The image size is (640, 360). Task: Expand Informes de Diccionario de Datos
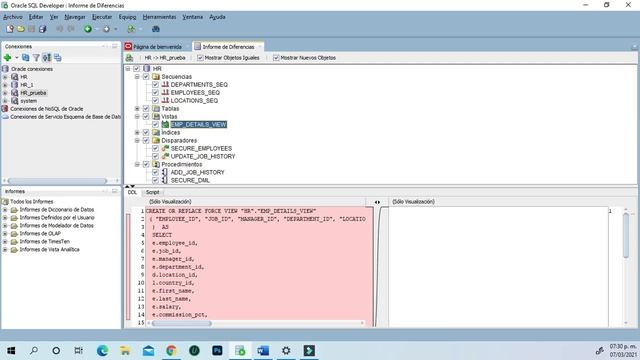5,210
